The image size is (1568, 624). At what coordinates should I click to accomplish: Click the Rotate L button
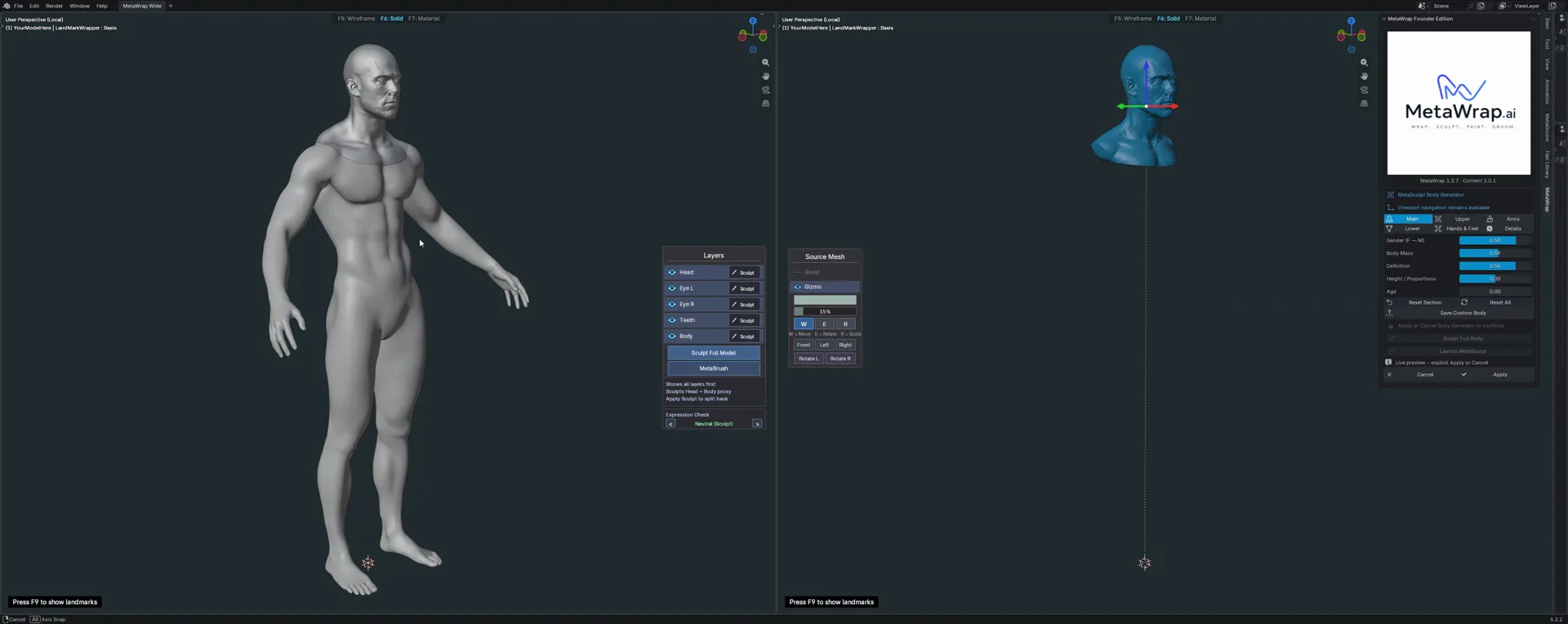click(808, 359)
